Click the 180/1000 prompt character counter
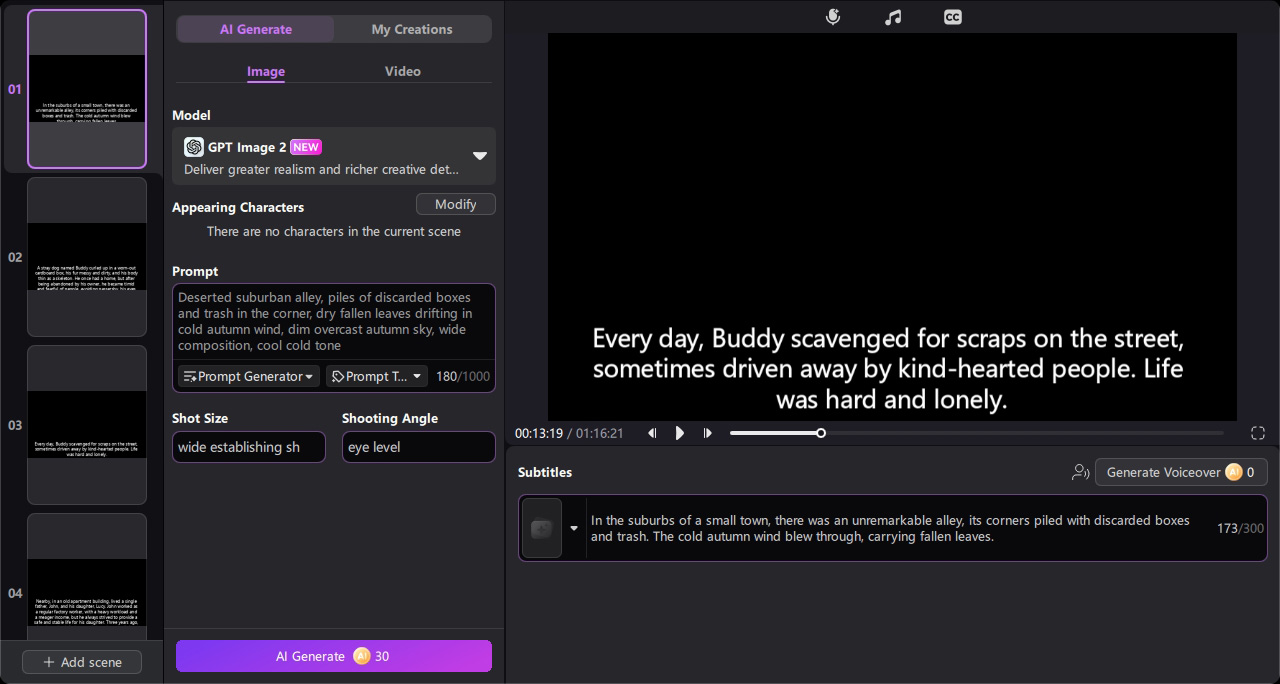The width and height of the screenshot is (1280, 684). 463,376
